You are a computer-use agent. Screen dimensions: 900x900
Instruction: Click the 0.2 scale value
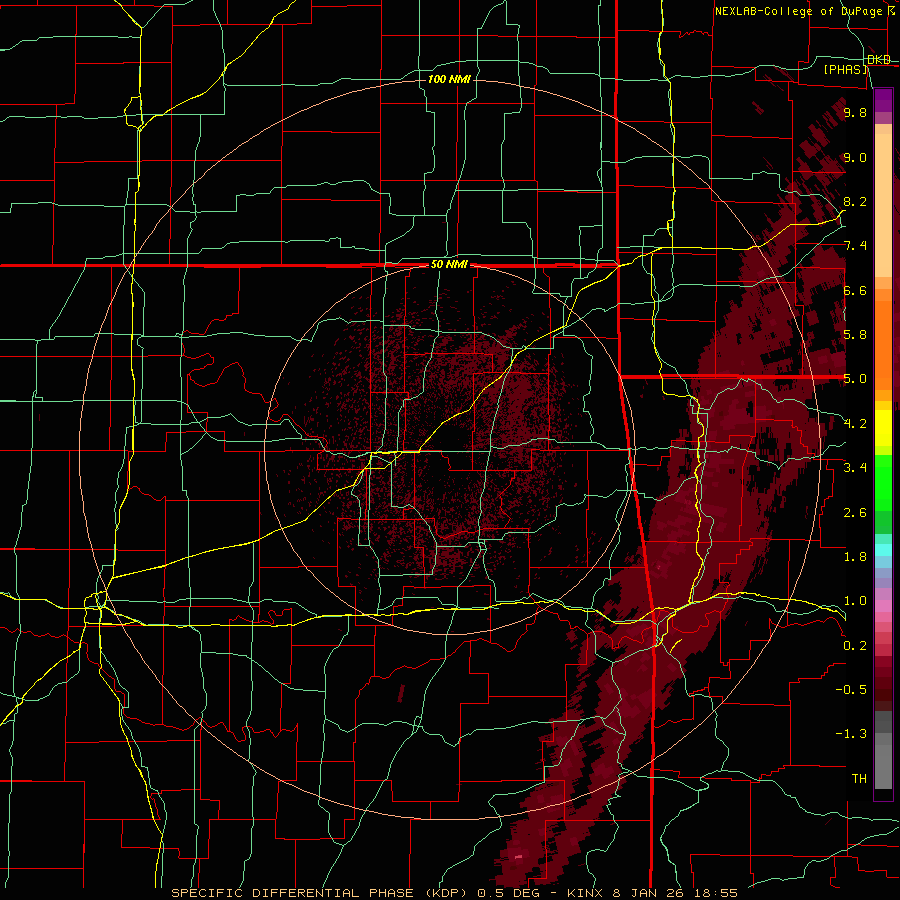click(x=855, y=646)
